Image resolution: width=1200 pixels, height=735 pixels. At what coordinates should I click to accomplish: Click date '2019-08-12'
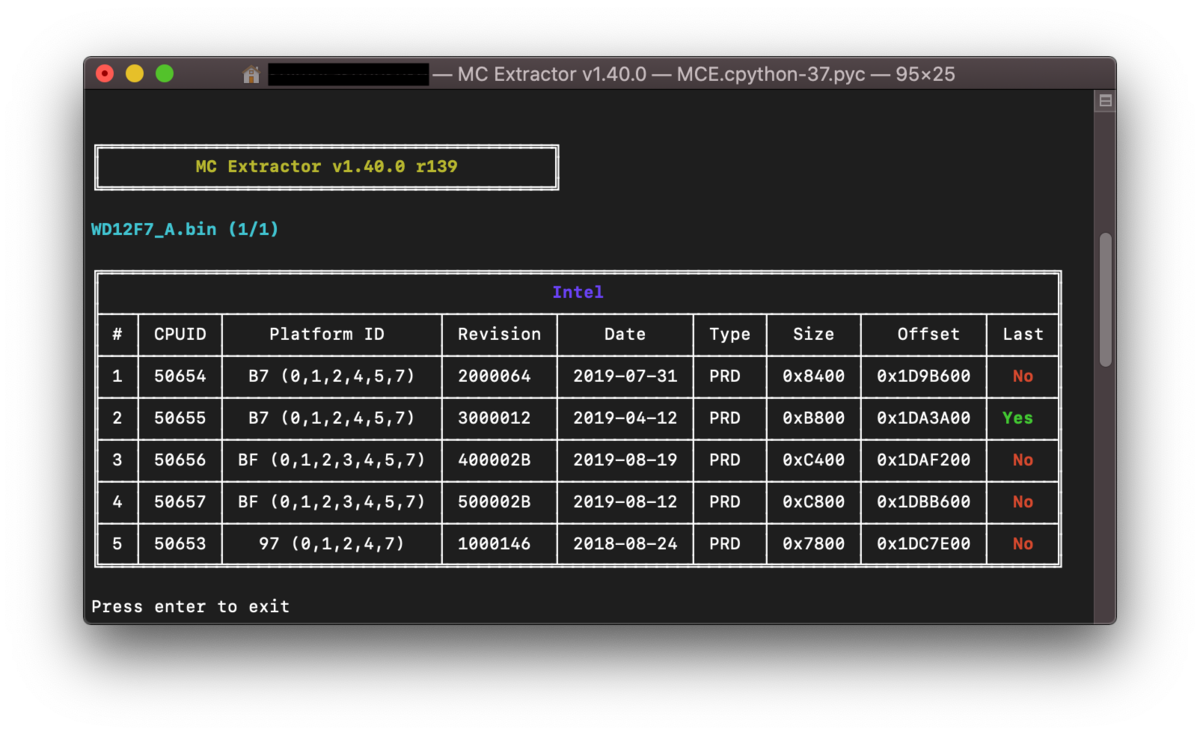[625, 502]
